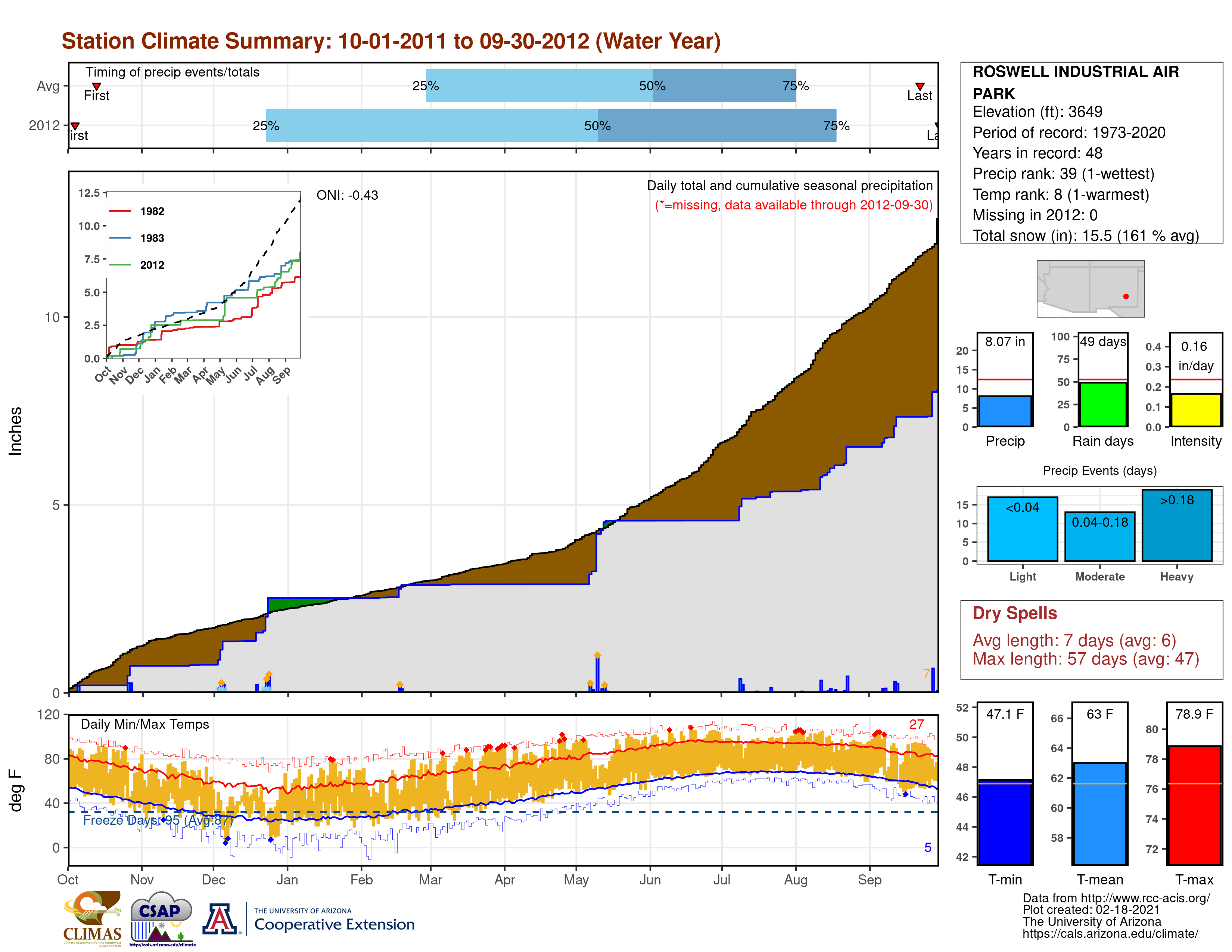The height and width of the screenshot is (952, 1232).
Task: Click the '78.9 F' T-max value
Action: [1195, 714]
